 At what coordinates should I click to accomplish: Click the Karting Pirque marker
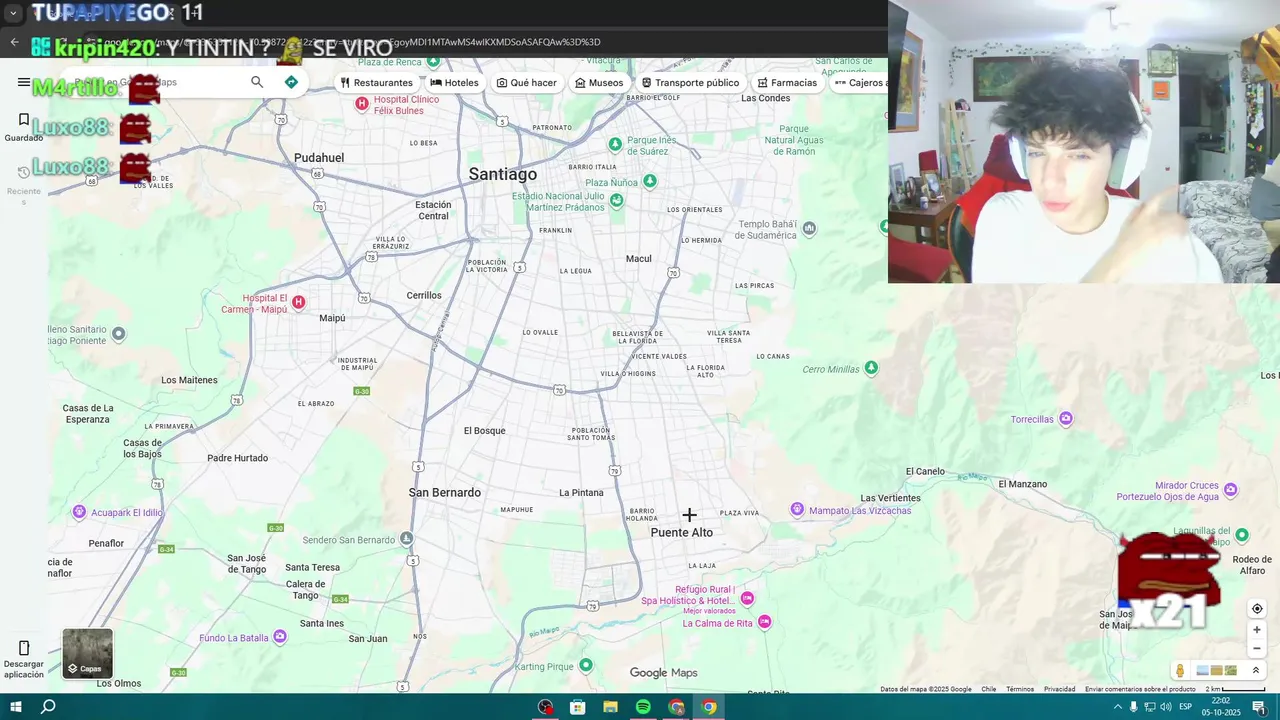click(586, 665)
